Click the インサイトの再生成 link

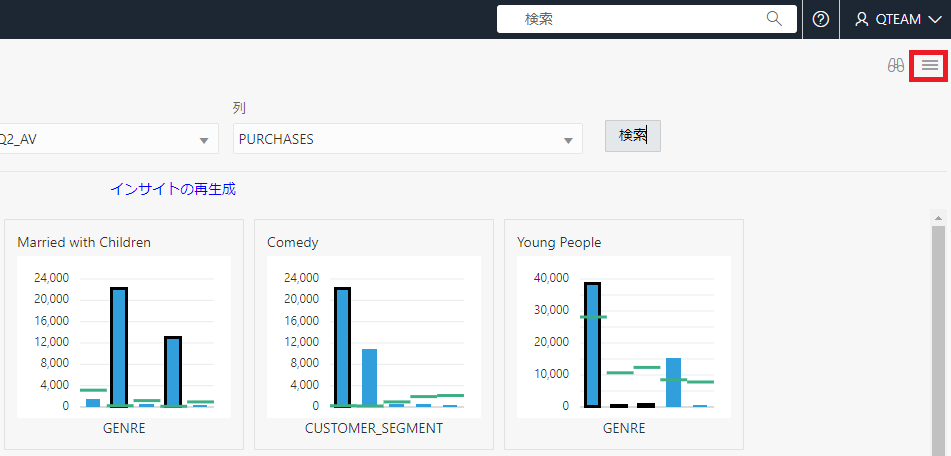coord(173,189)
